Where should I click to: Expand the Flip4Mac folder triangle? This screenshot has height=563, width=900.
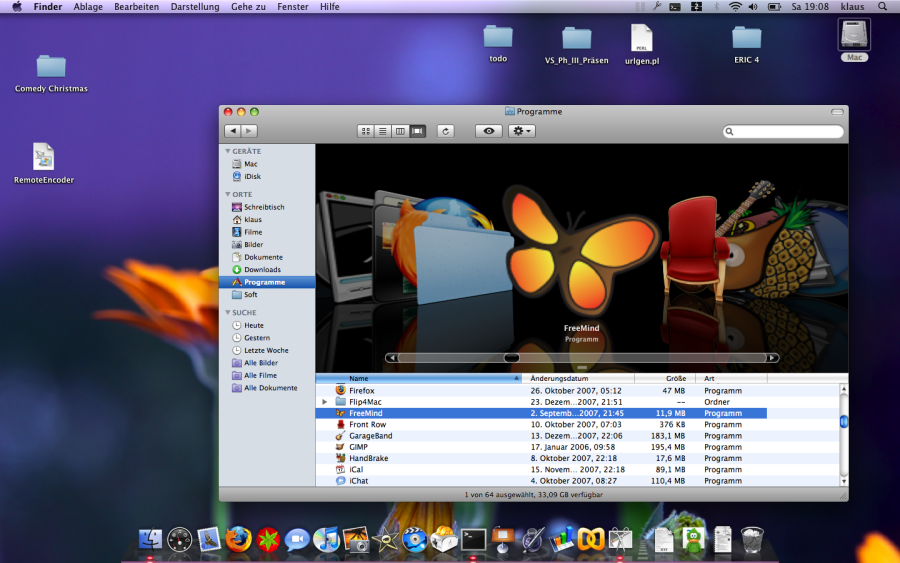pyautogui.click(x=324, y=402)
